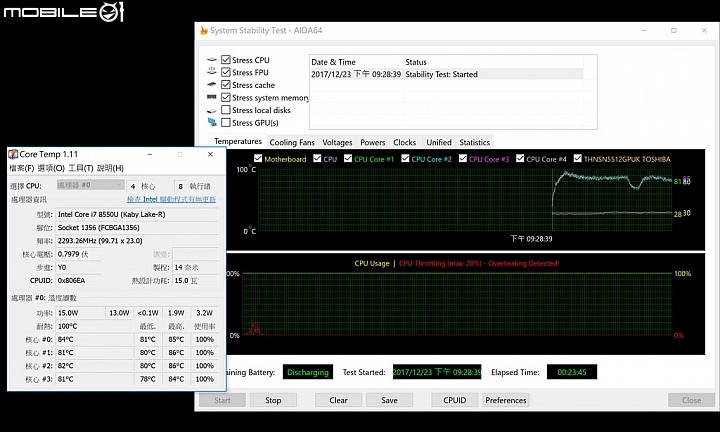The height and width of the screenshot is (432, 720).
Task: Switch to the Temperatures tab
Action: click(x=238, y=141)
